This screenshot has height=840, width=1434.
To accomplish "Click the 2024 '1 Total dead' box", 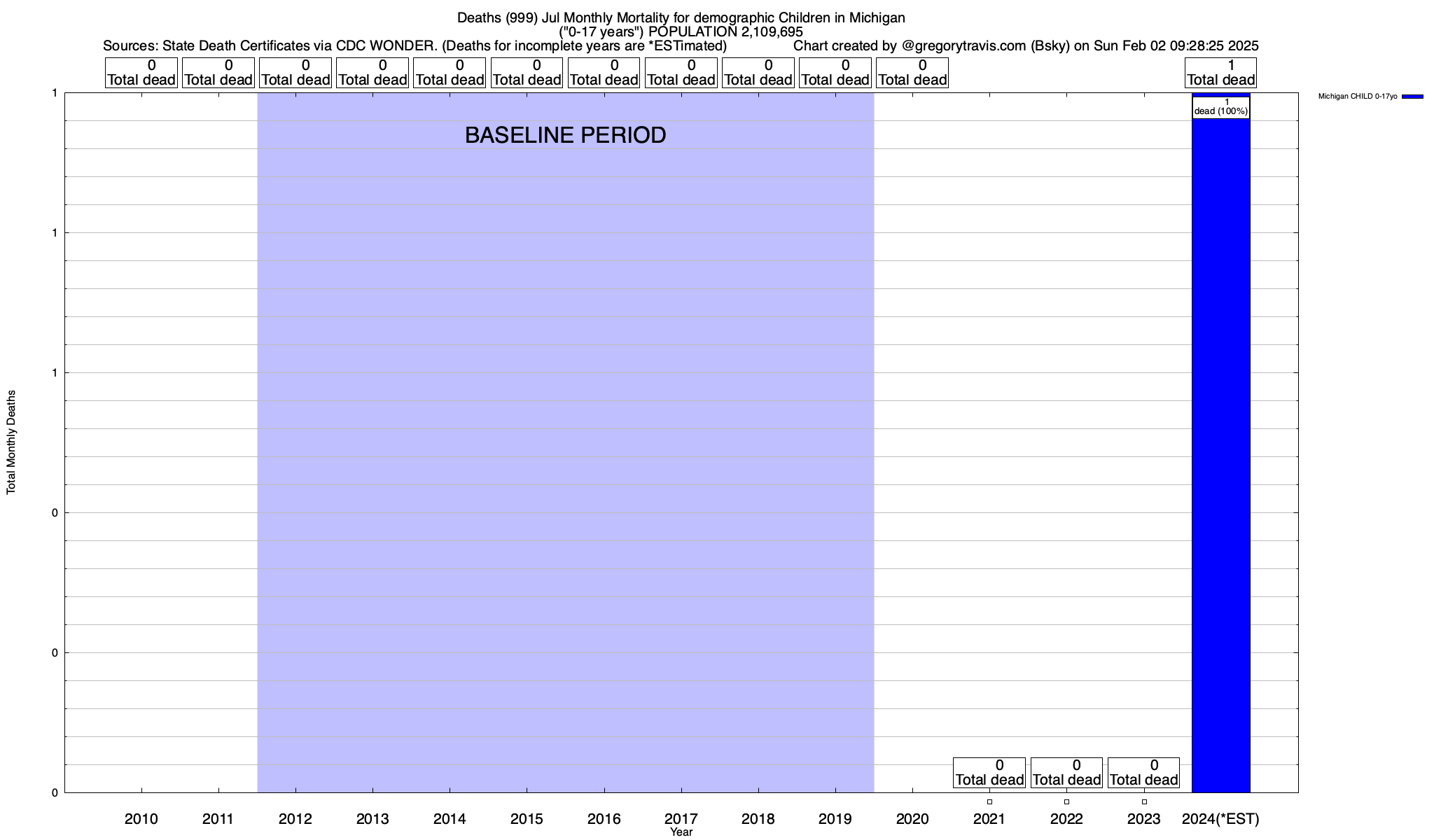I will click(x=1220, y=73).
